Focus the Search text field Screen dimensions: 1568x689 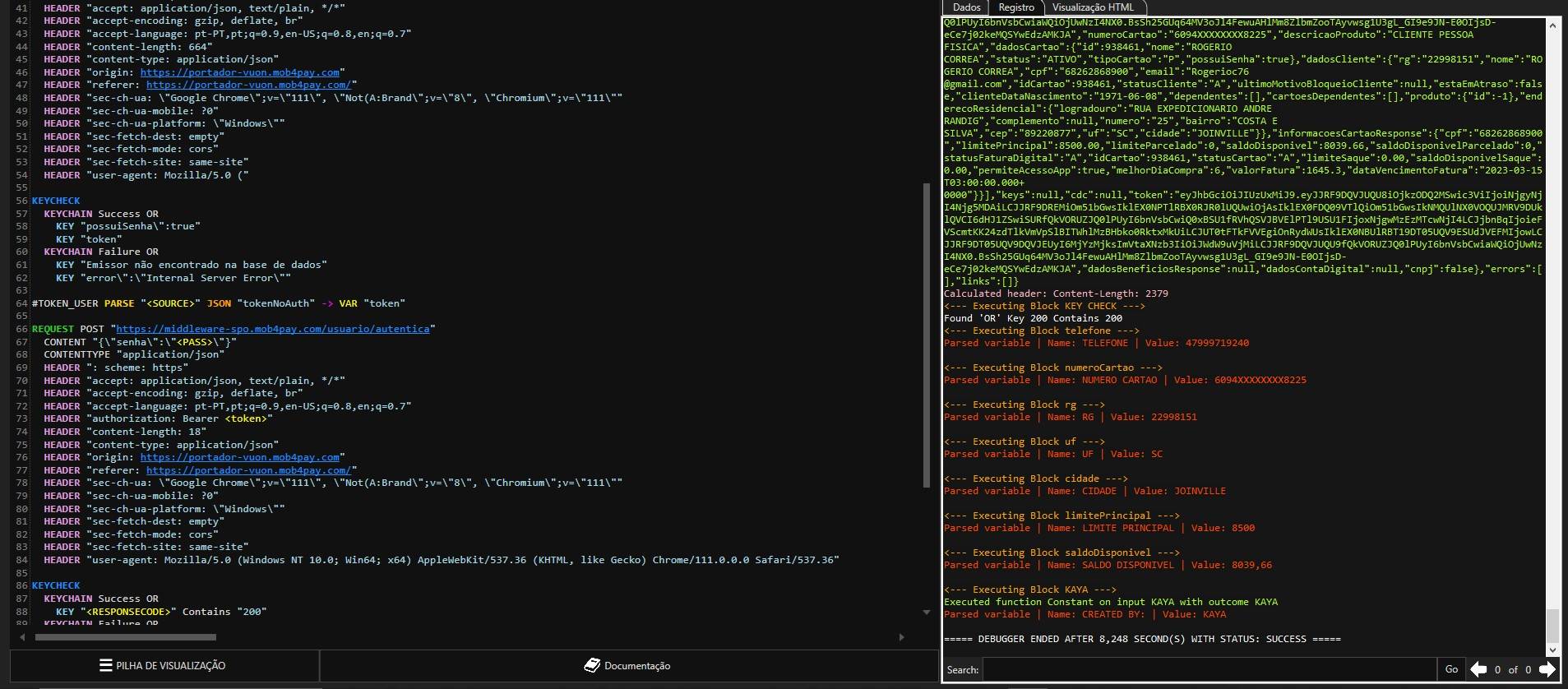tap(1209, 669)
